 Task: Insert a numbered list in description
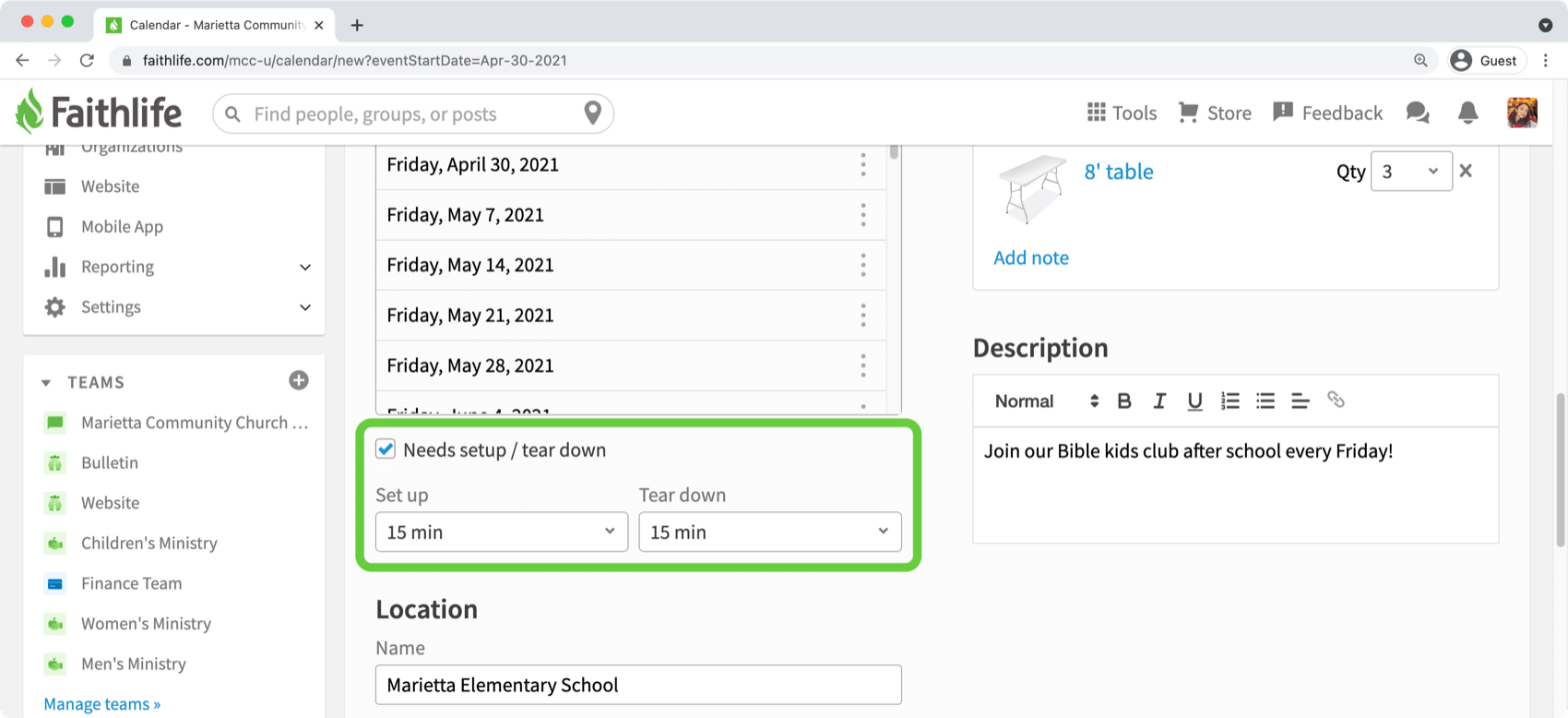coord(1229,401)
